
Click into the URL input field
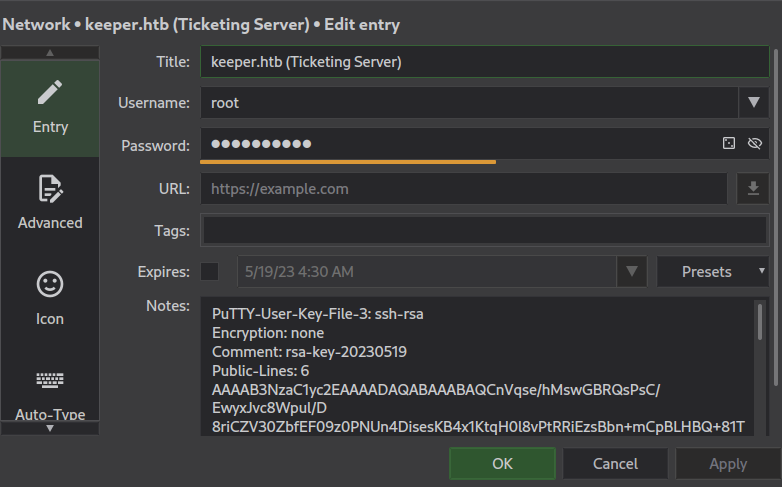pos(464,188)
